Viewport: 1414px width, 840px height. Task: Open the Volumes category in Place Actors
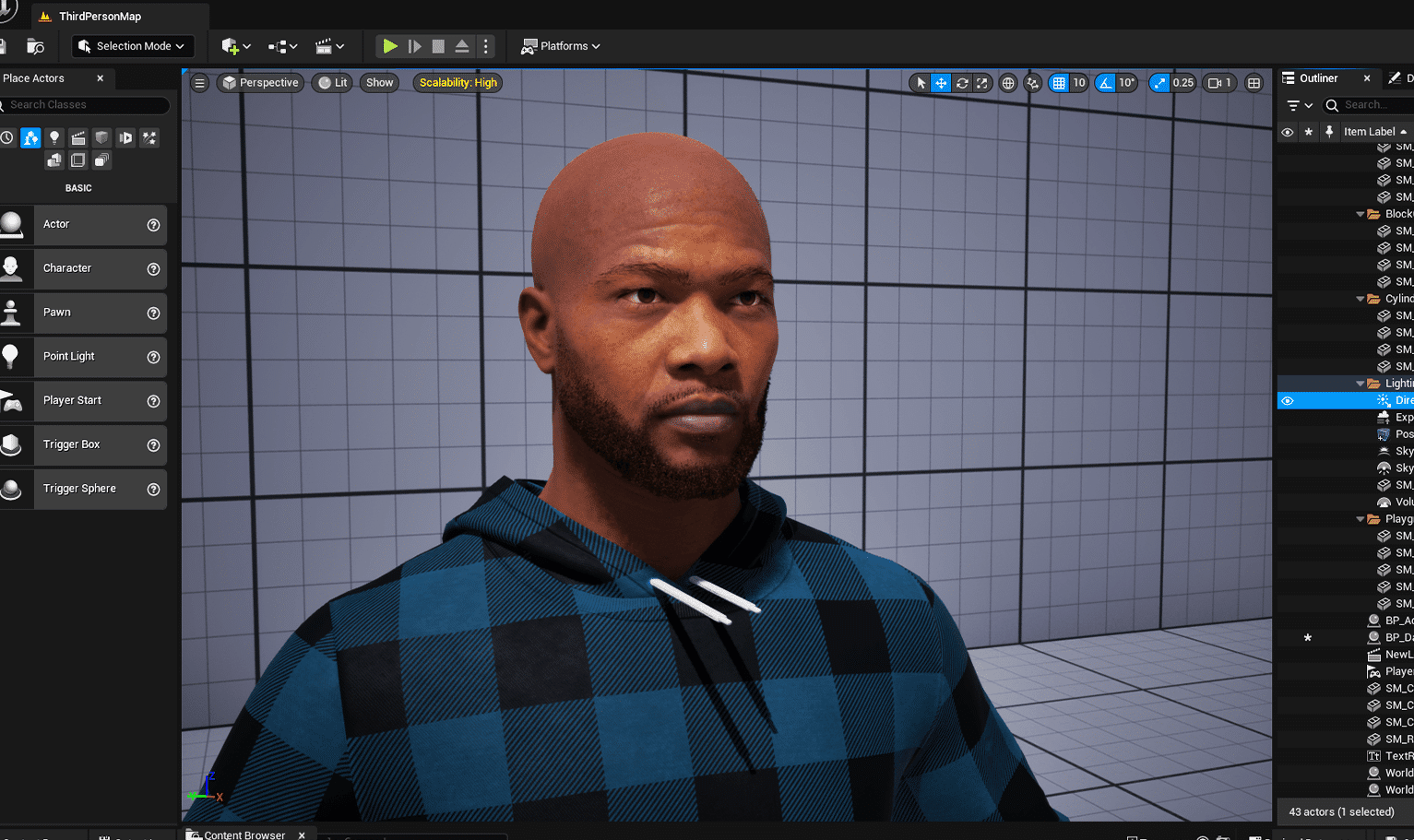78,160
